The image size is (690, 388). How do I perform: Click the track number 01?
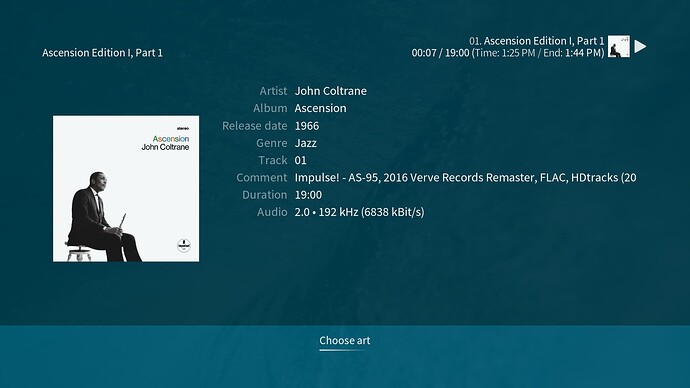pyautogui.click(x=300, y=160)
